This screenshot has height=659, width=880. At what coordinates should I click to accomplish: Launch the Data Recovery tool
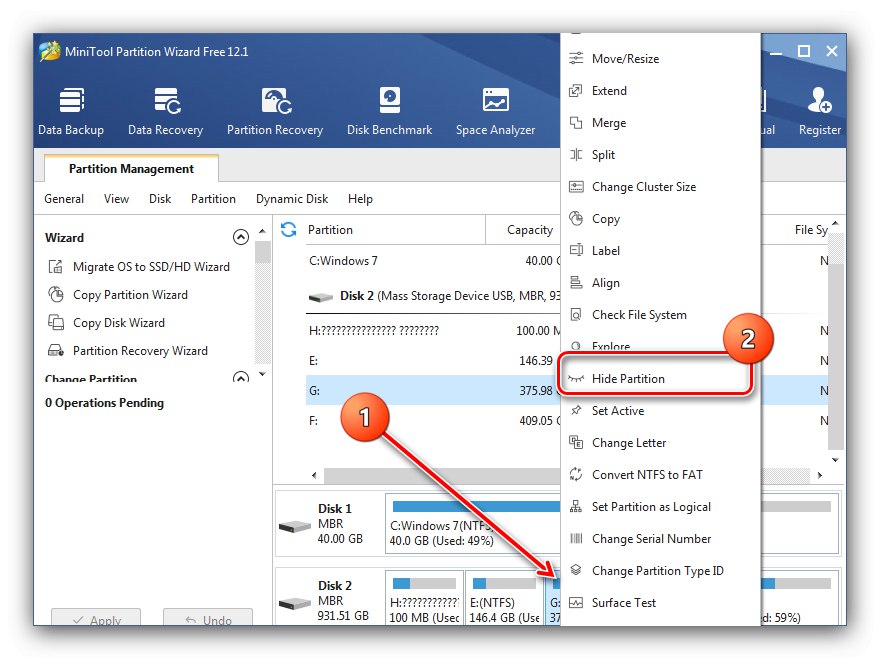(166, 111)
